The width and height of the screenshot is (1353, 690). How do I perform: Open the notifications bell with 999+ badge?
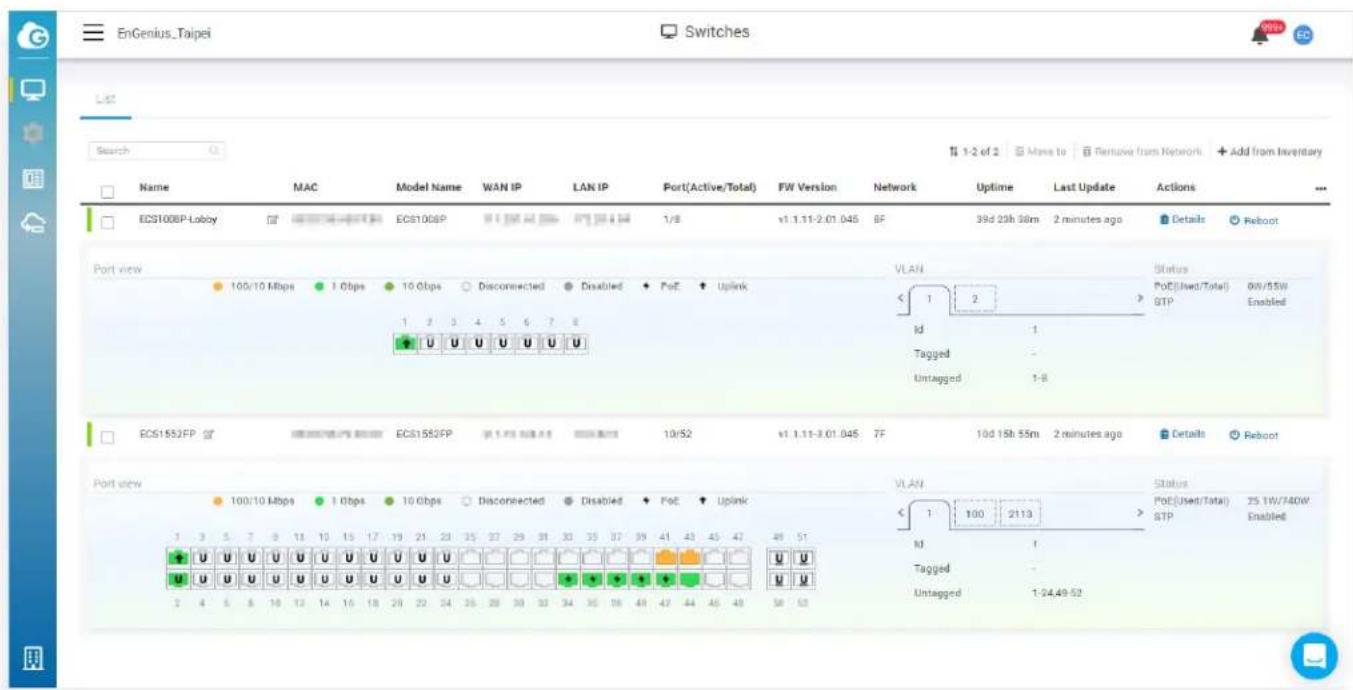[1266, 33]
